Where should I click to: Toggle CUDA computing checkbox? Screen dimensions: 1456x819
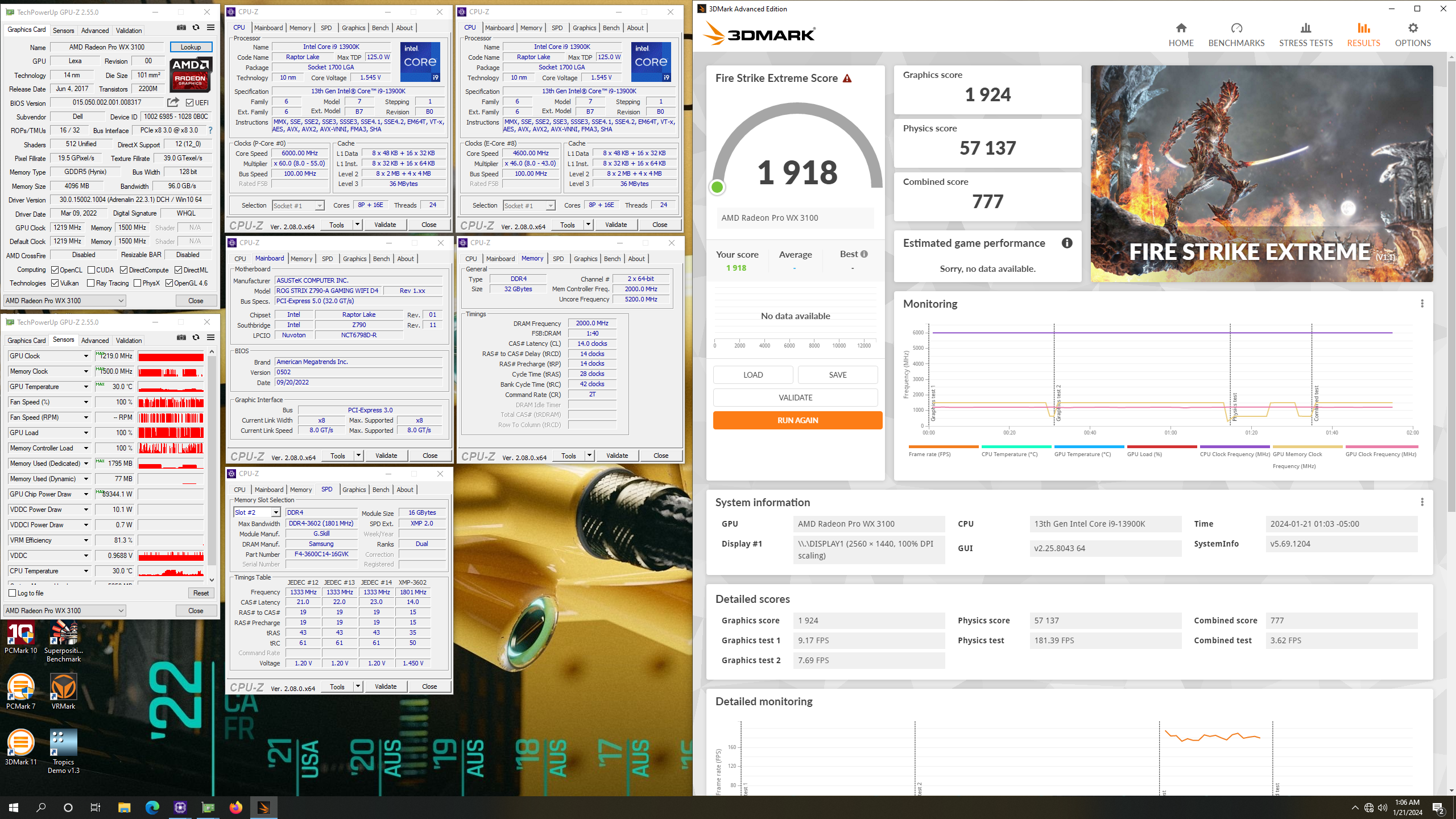(x=91, y=270)
